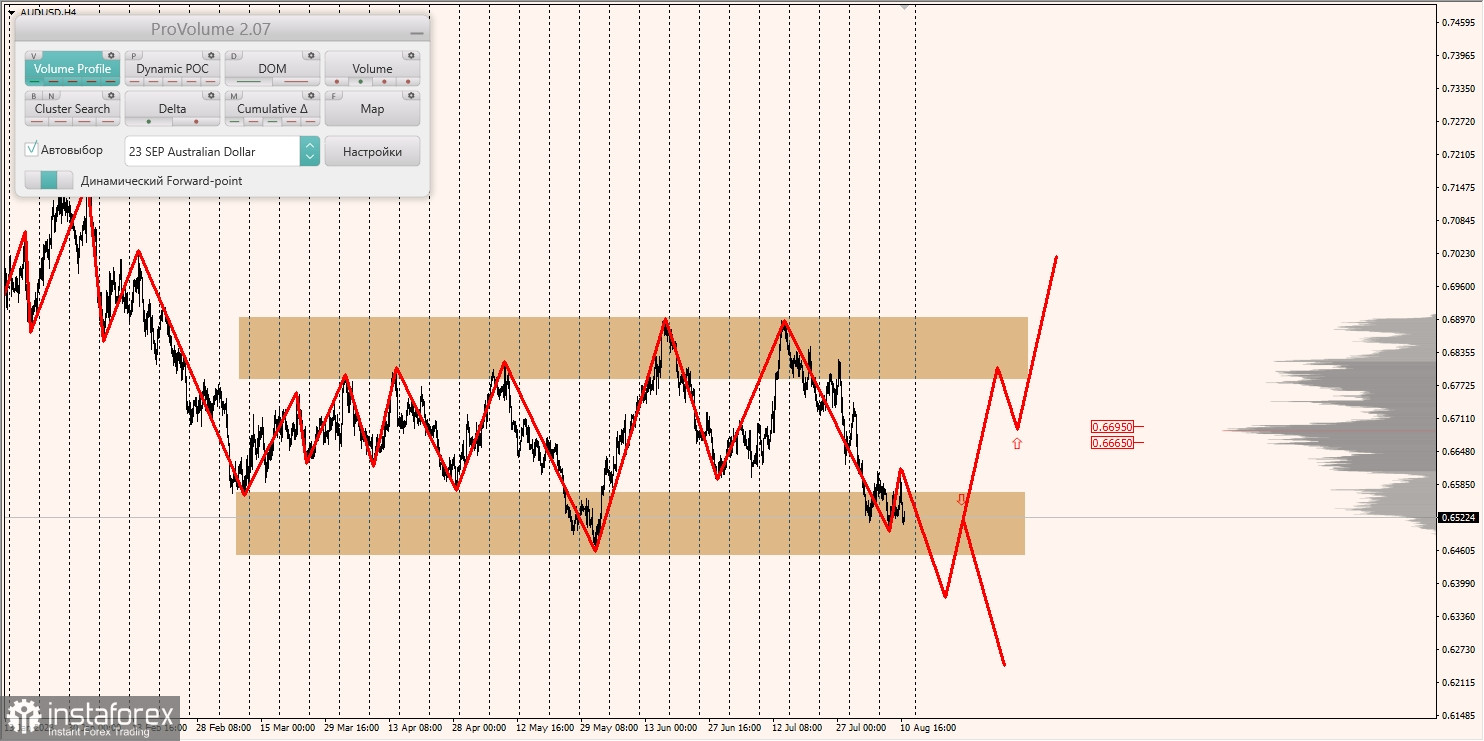Click the current price tag 0.65224
This screenshot has height=741, width=1484.
1460,517
